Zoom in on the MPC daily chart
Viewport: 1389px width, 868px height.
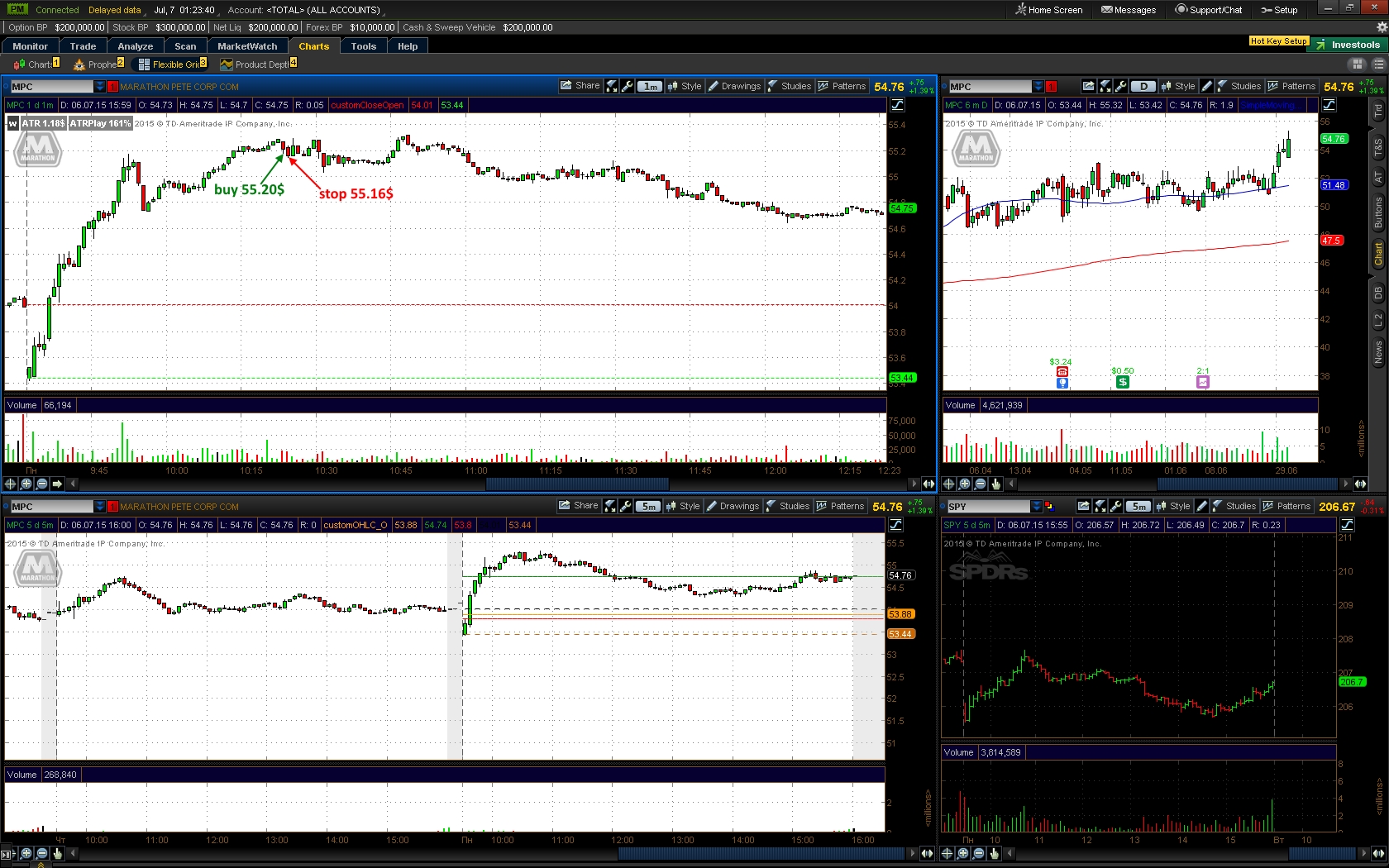tap(964, 484)
